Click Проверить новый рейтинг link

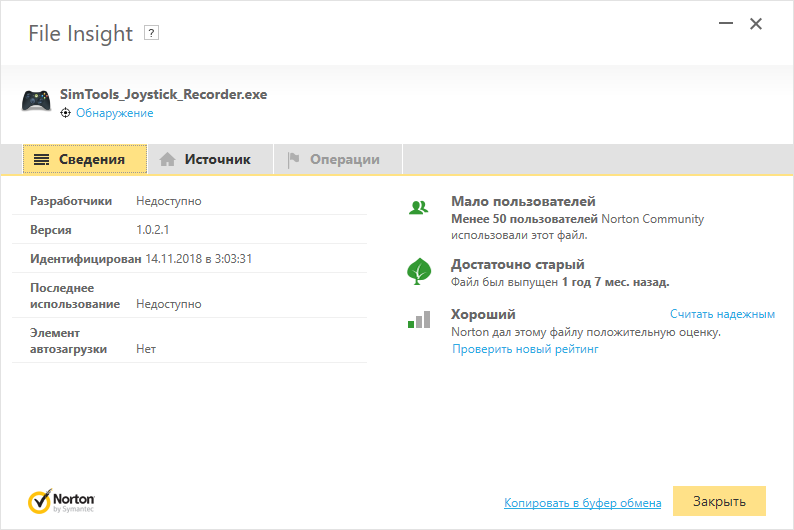point(525,349)
